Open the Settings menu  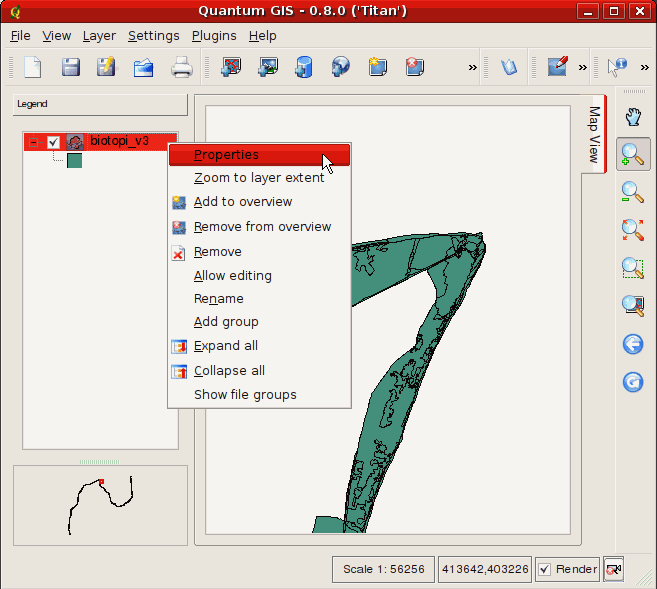(154, 36)
